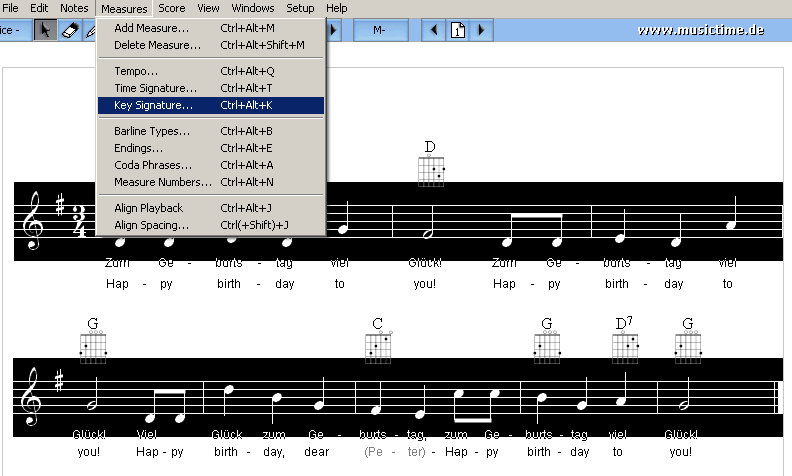Viewport: 792px width, 476px height.
Task: Click the D7 chord guitar diagram
Action: coord(625,347)
